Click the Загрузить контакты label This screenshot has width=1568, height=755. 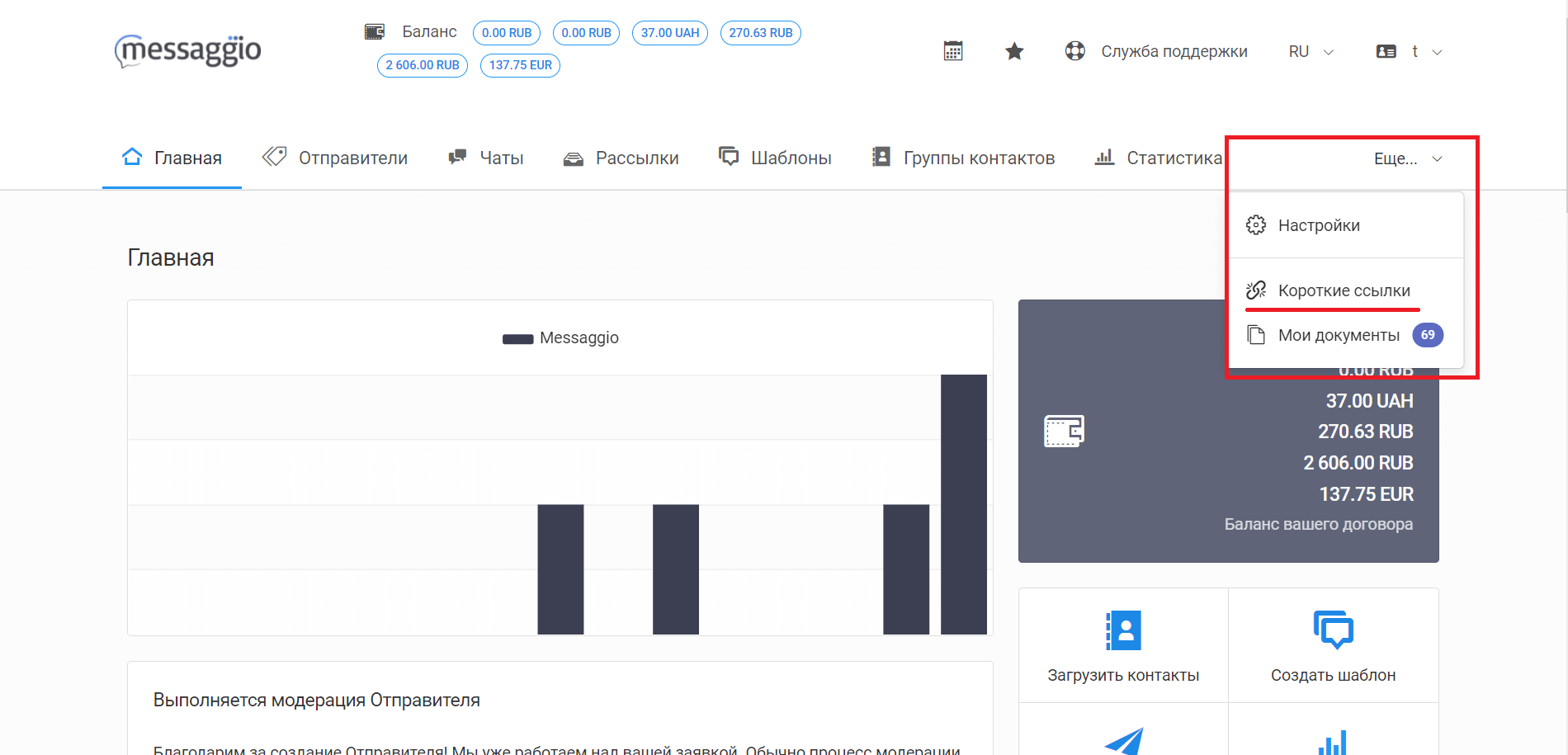(x=1123, y=675)
